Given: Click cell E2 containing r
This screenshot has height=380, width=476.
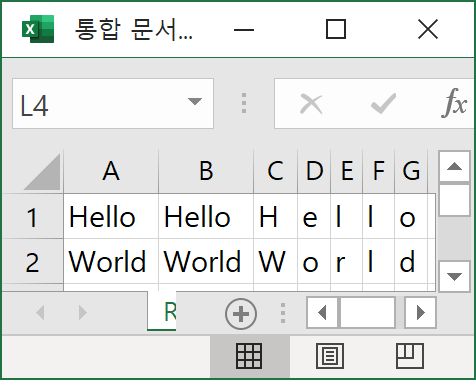Looking at the screenshot, I should pyautogui.click(x=347, y=262).
